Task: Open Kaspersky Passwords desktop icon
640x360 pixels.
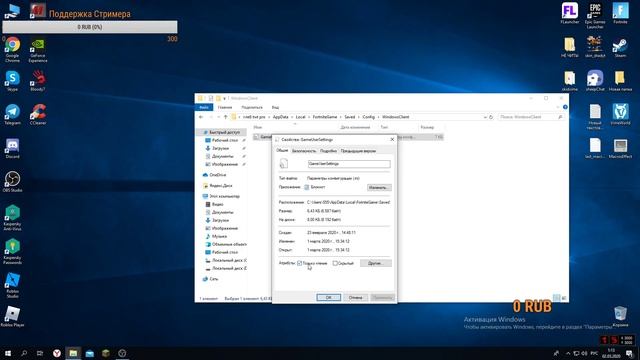Action: (x=12, y=251)
